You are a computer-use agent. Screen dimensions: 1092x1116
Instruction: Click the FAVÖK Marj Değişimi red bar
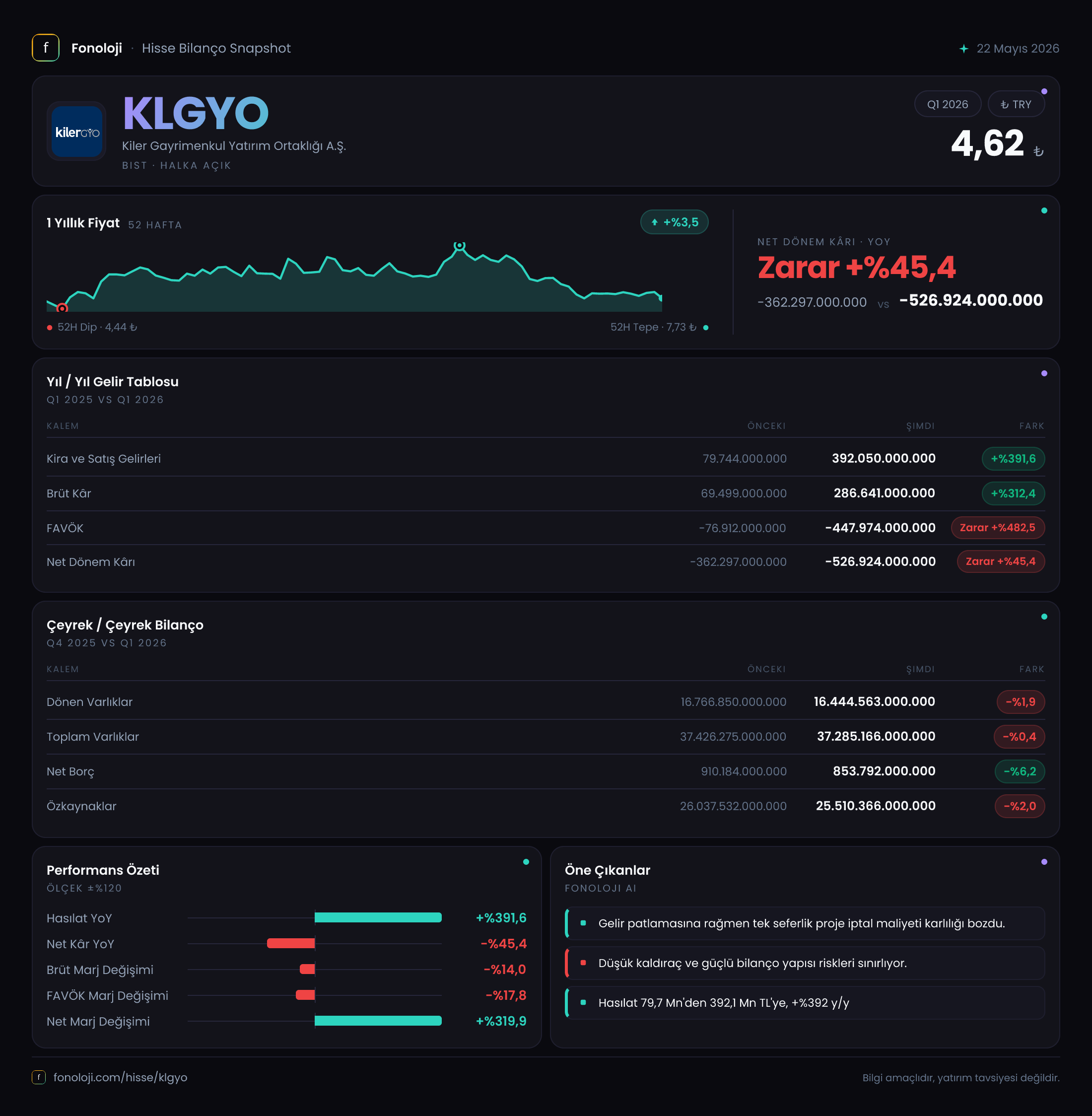(x=305, y=995)
